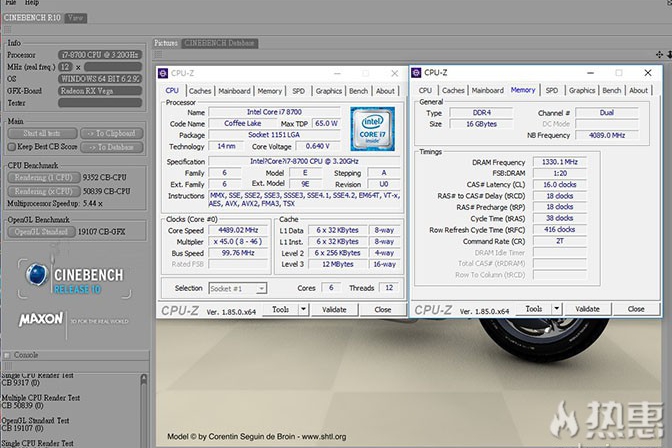Open the View menu beside CINEBENCH R10
672x448 pixels.
tap(76, 18)
